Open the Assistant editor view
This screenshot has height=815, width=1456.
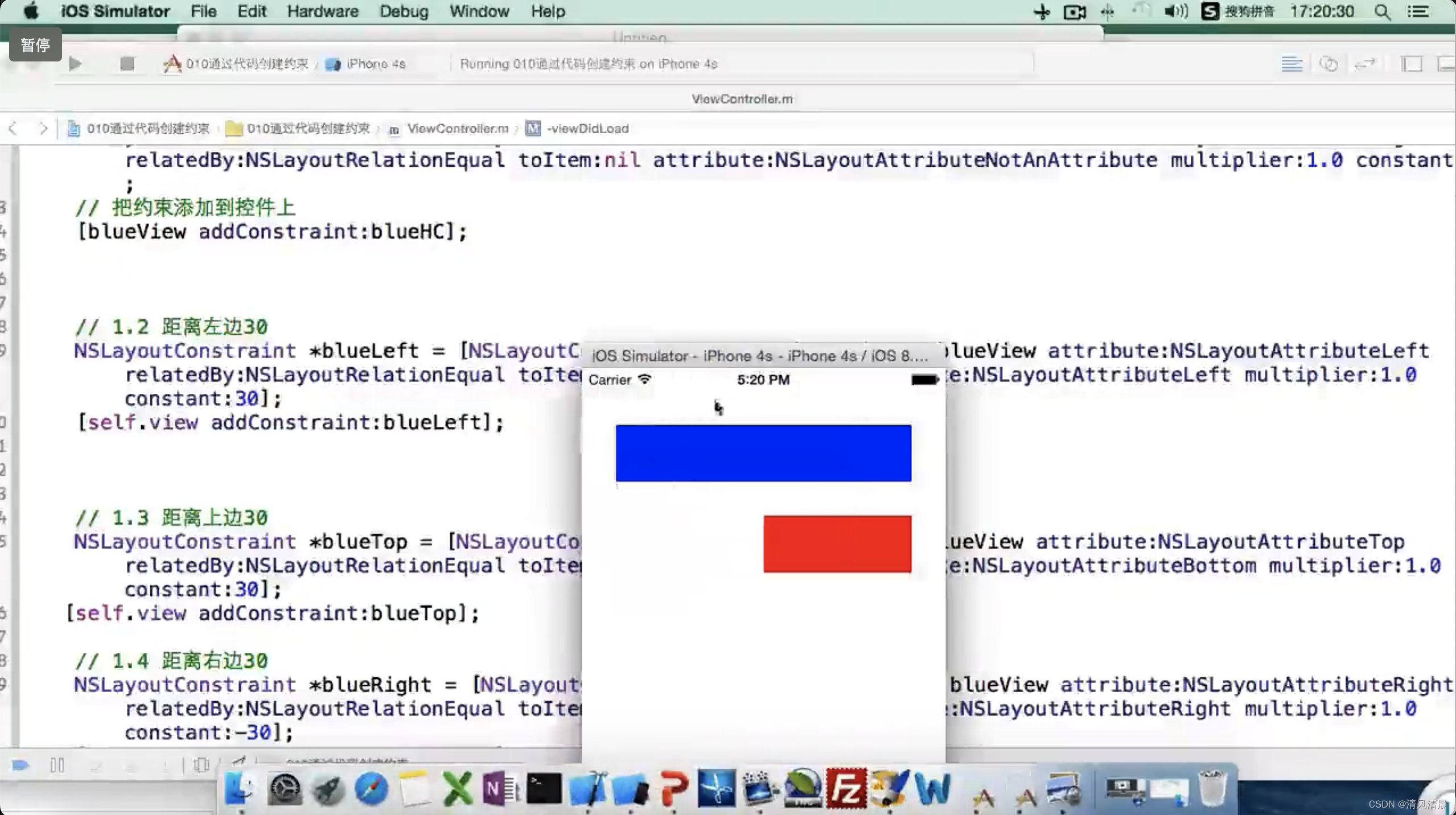[1329, 64]
